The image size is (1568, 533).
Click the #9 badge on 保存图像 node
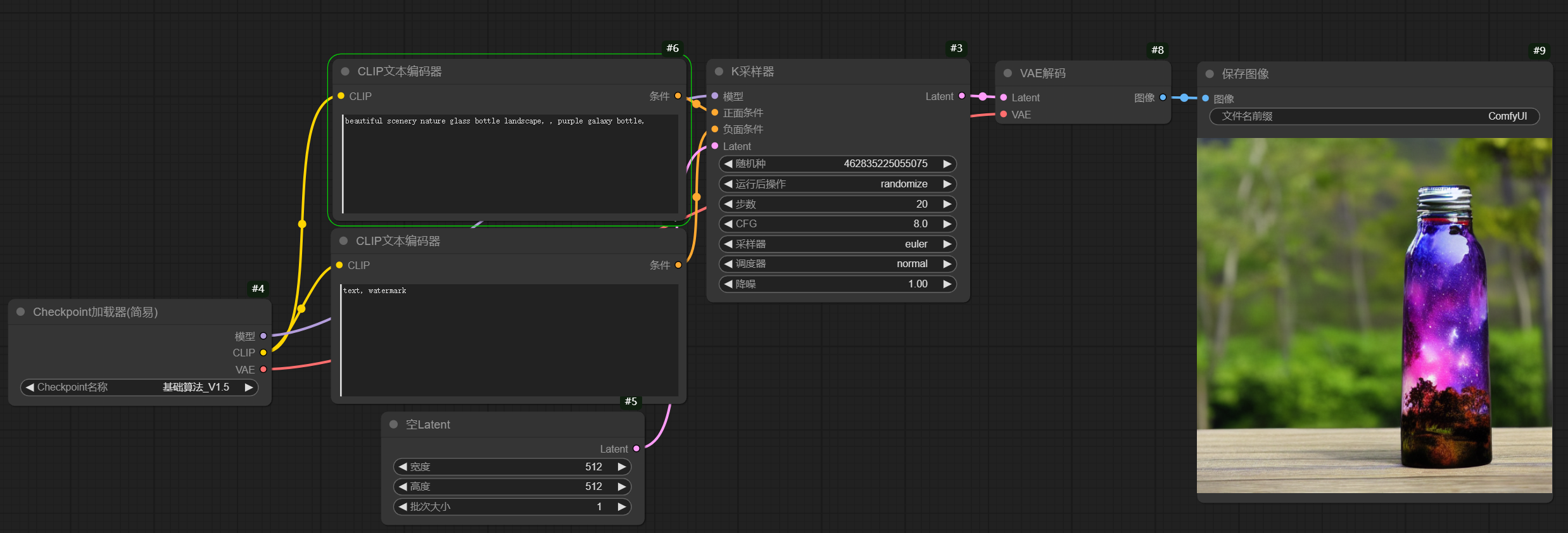click(1540, 51)
